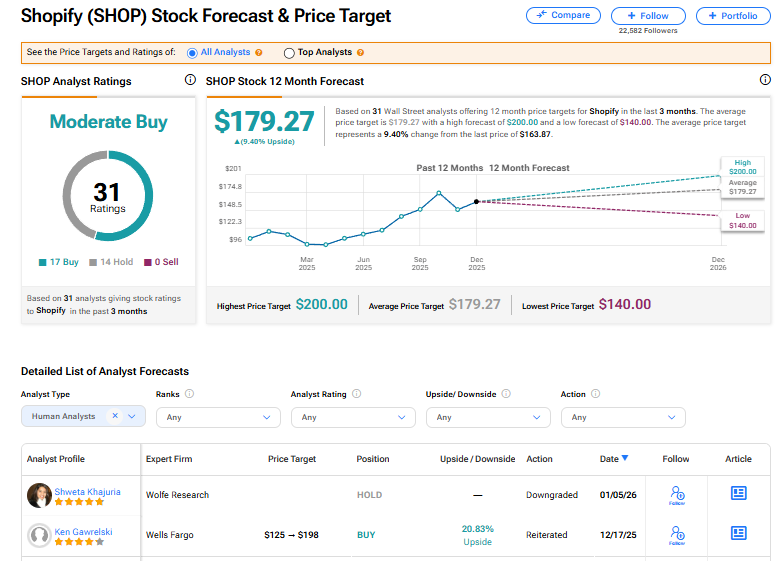This screenshot has height=561, width=783.
Task: Click Ken Gawrelski avatar thumbnail
Action: click(40, 535)
